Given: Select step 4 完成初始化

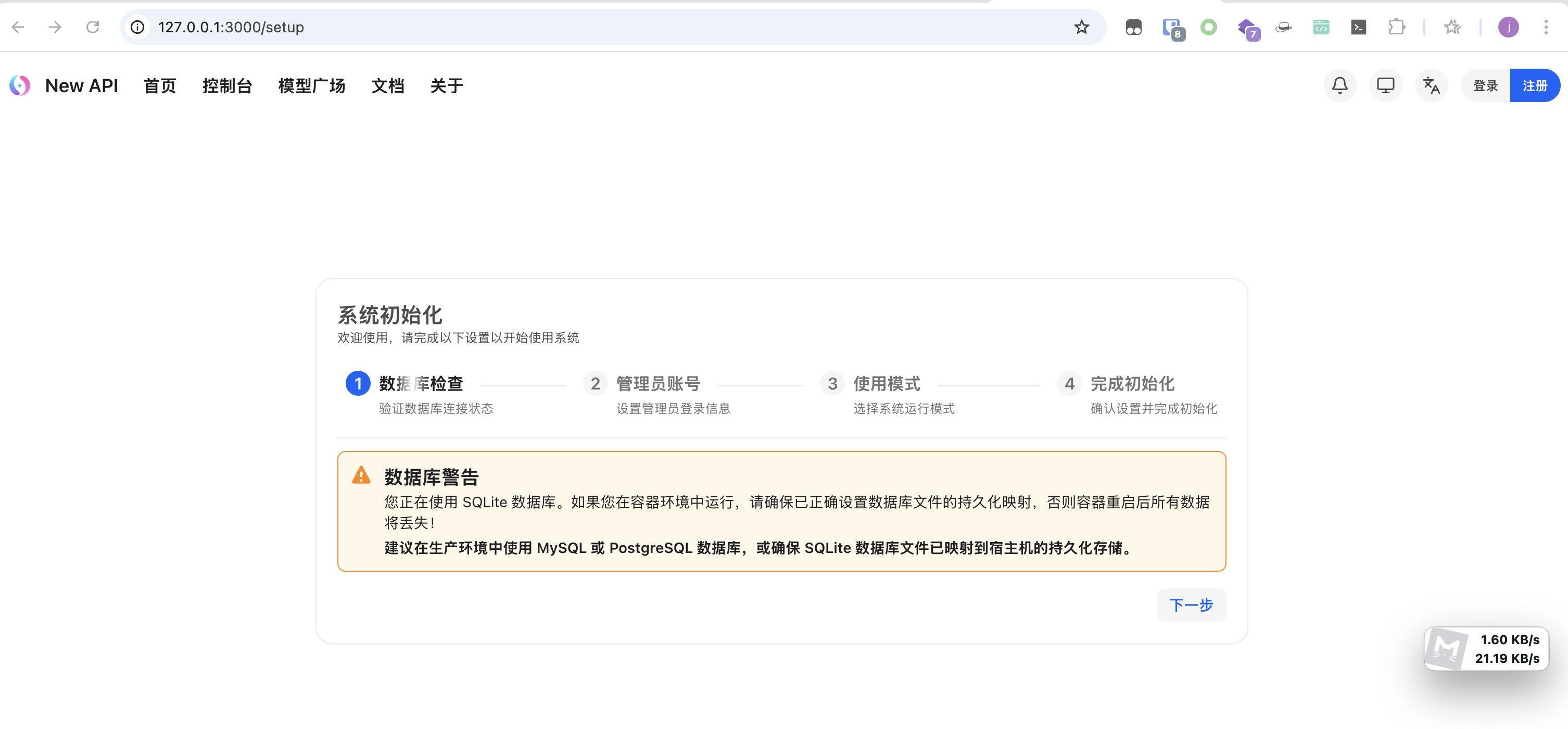Looking at the screenshot, I should pos(1137,393).
